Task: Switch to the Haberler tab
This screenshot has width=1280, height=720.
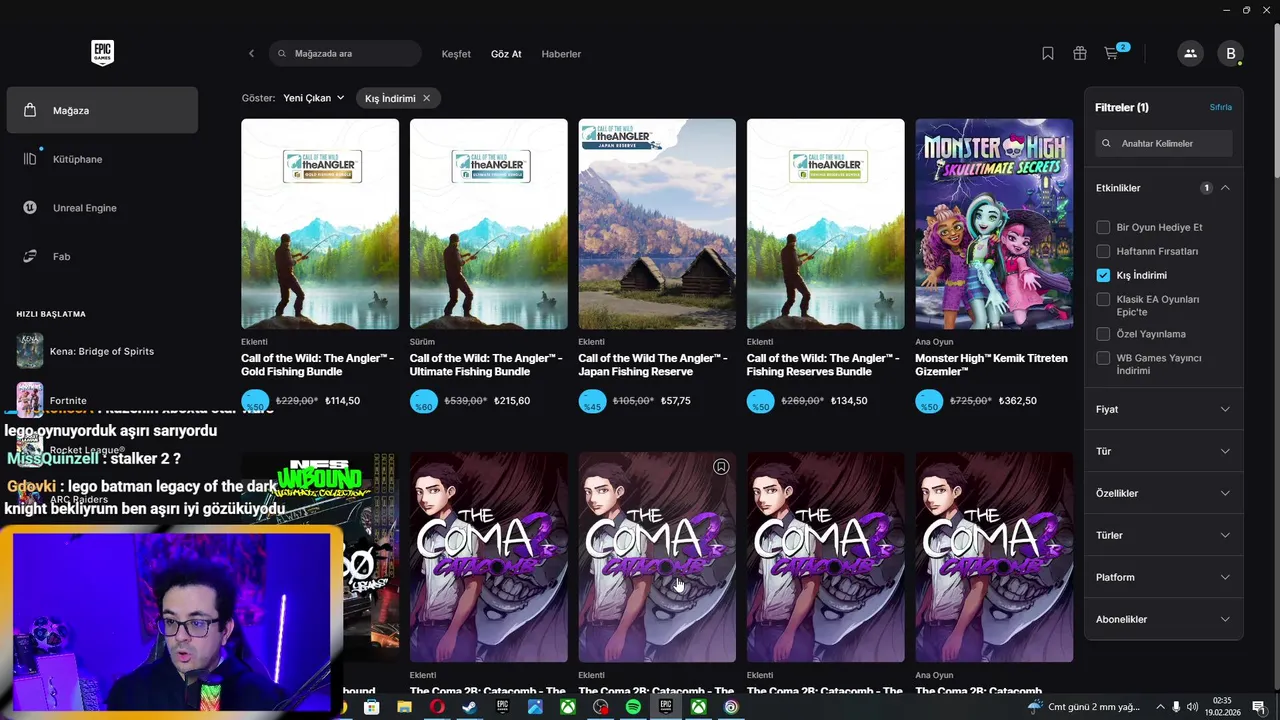Action: coord(561,54)
